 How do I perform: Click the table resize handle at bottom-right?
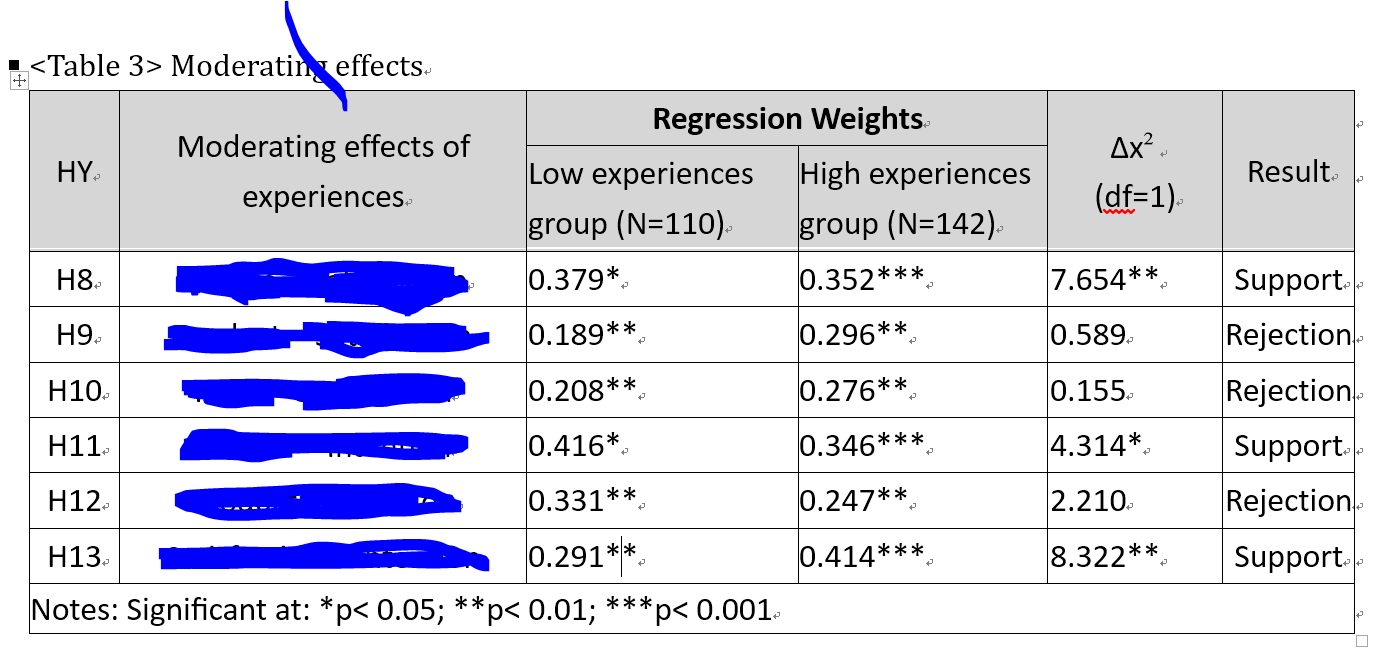[1361, 640]
